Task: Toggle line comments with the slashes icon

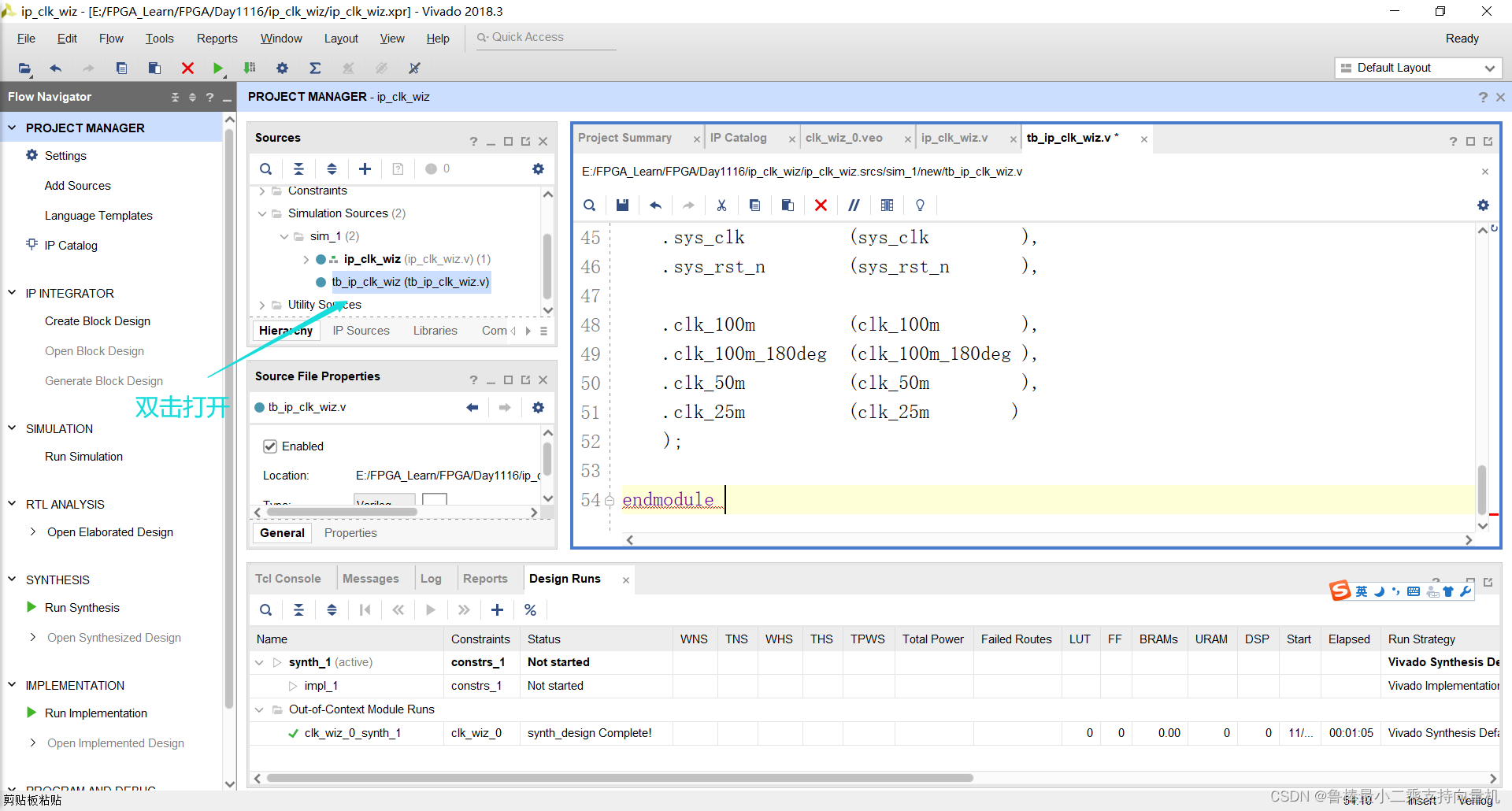Action: click(854, 205)
